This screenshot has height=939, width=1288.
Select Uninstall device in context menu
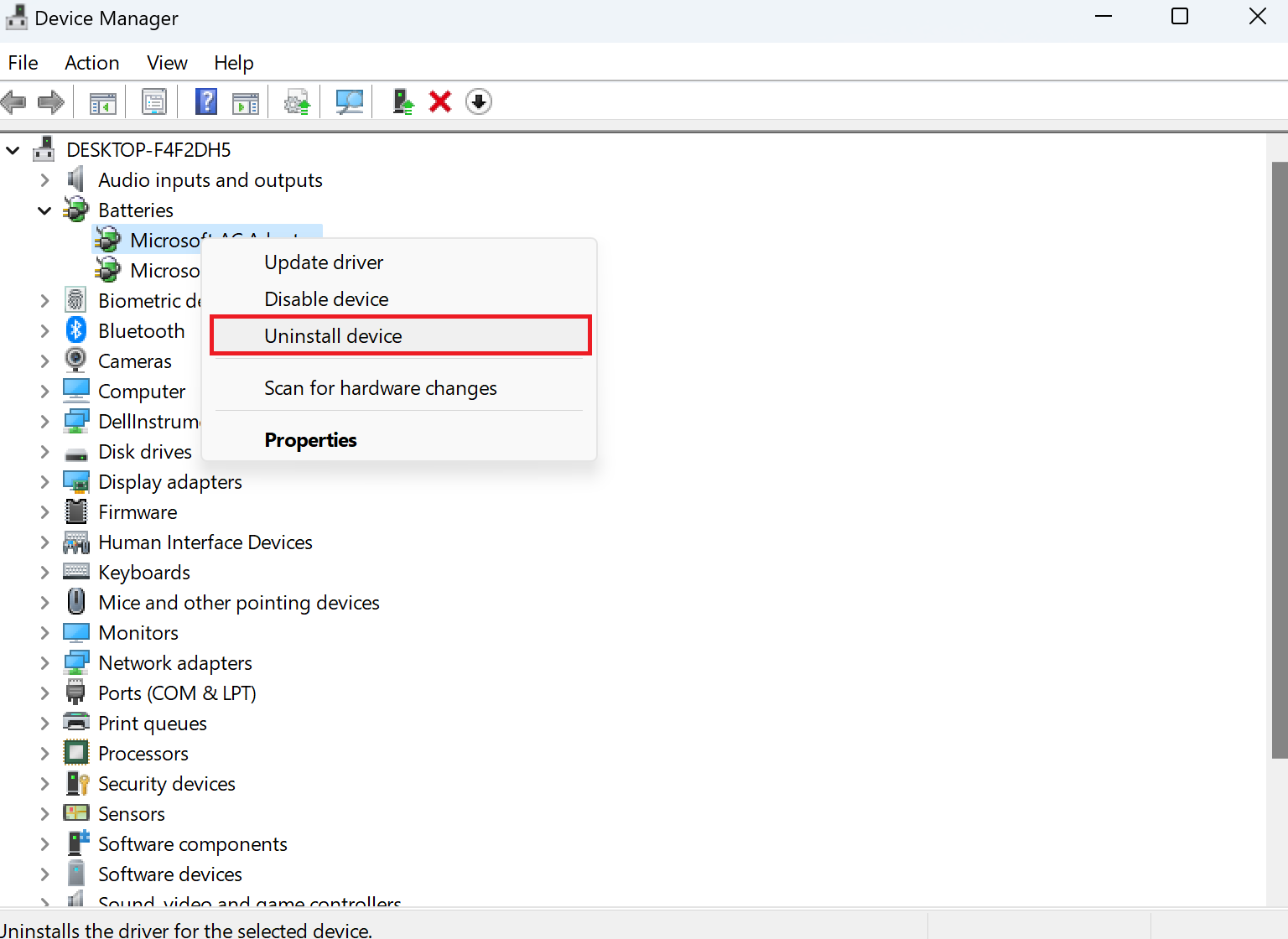coord(332,335)
